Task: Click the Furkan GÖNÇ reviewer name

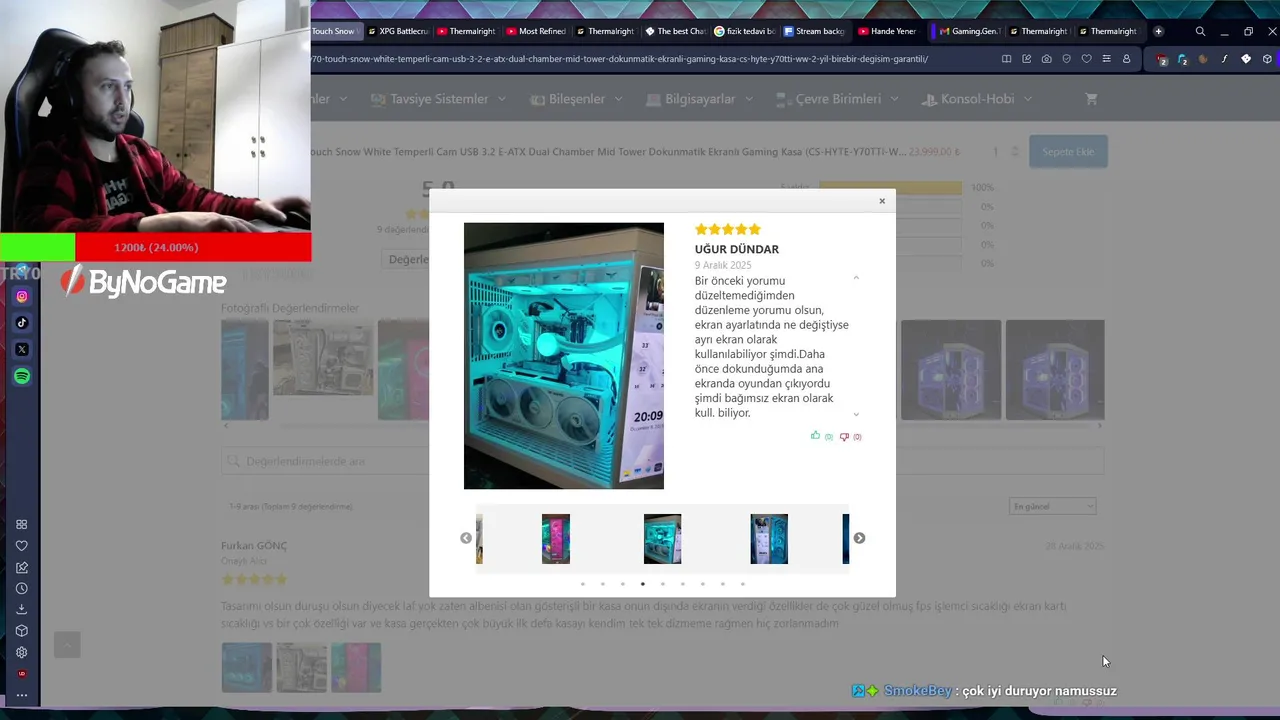Action: [x=254, y=545]
